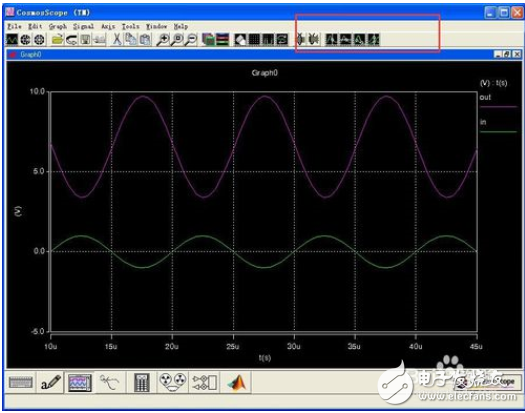Open the Axis menu
This screenshot has height=413, width=525.
coord(108,26)
